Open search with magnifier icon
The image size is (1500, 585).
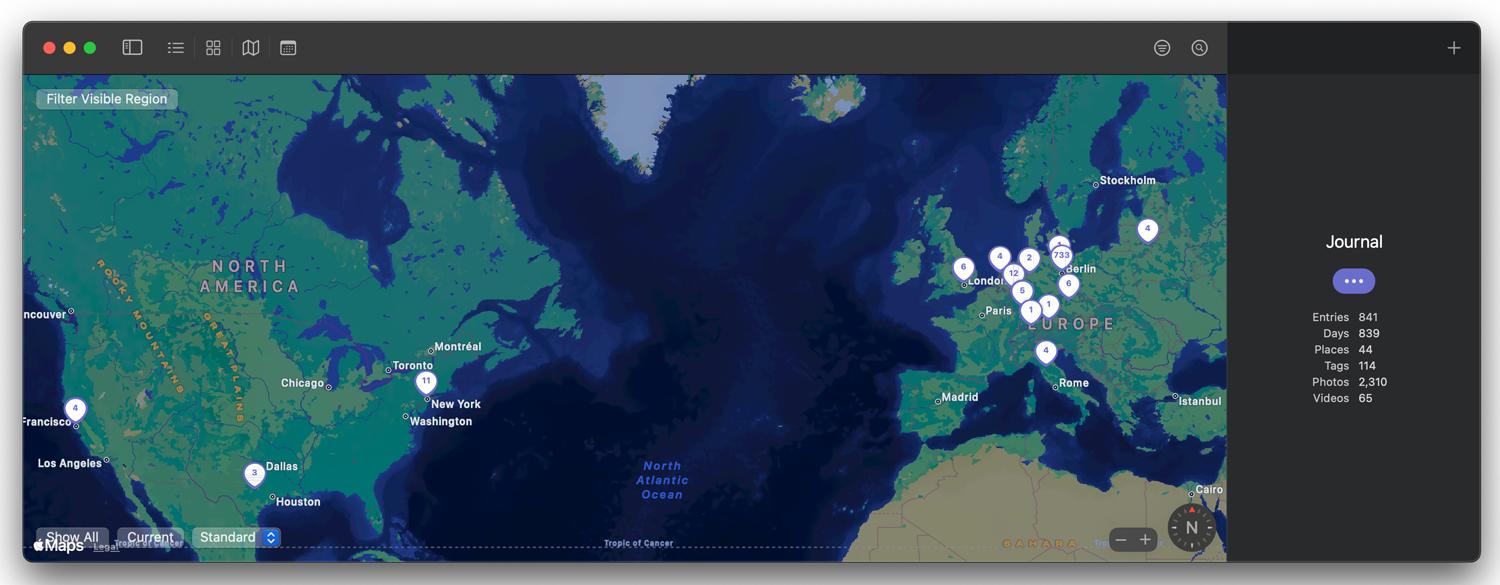click(x=1200, y=47)
